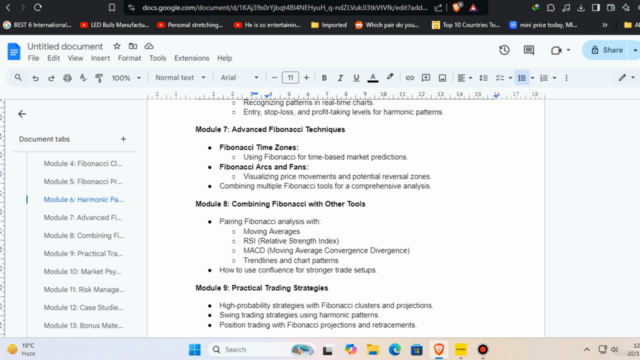
Task: Search the menus magnifier icon
Action: (x=18, y=78)
